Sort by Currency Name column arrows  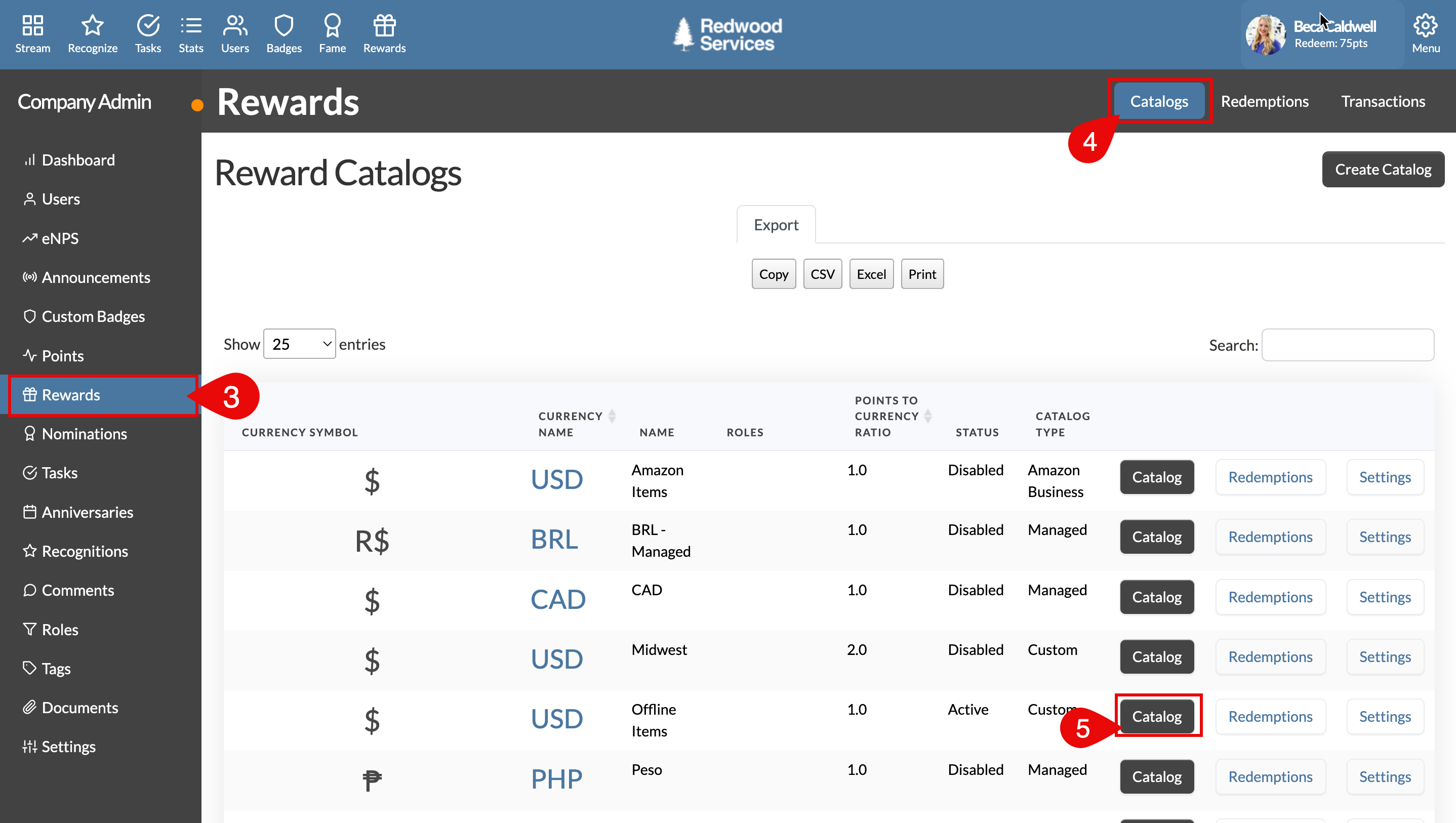612,416
